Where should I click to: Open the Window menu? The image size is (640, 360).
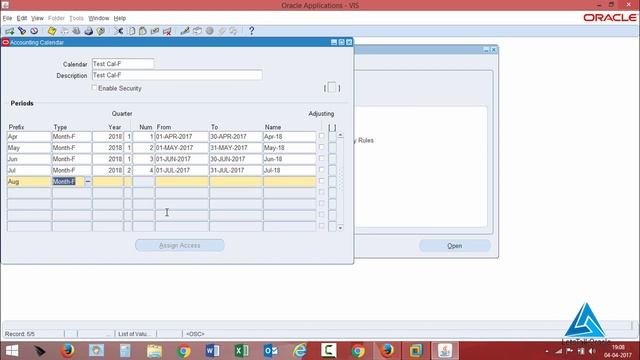(x=99, y=18)
